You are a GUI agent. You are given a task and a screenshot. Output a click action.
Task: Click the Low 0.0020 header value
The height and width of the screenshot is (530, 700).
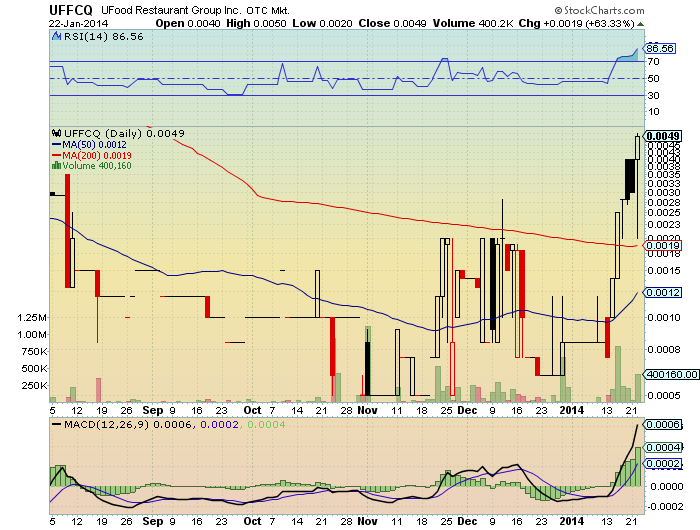click(322, 24)
